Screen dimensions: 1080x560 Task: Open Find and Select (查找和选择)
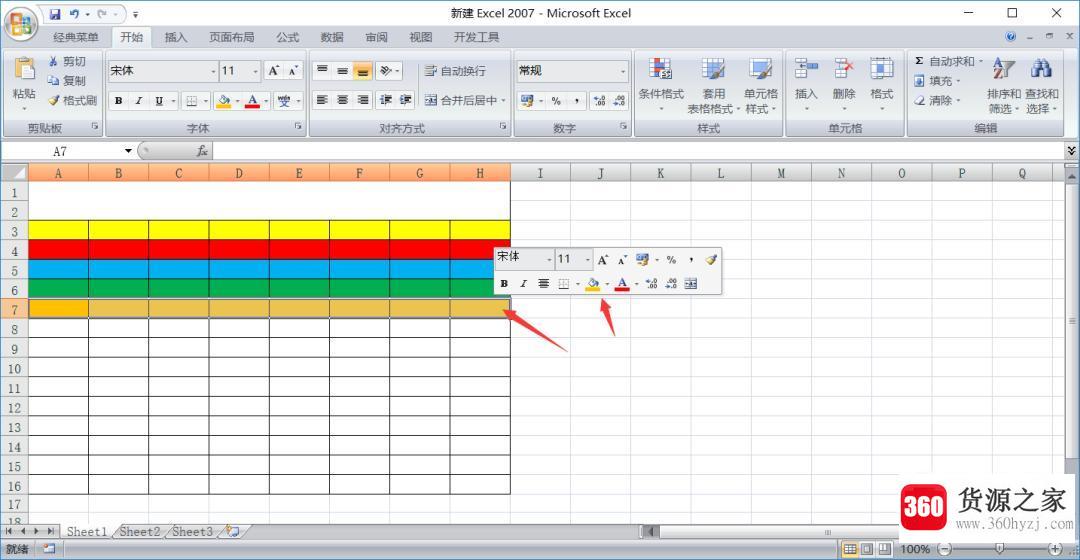tap(1041, 85)
